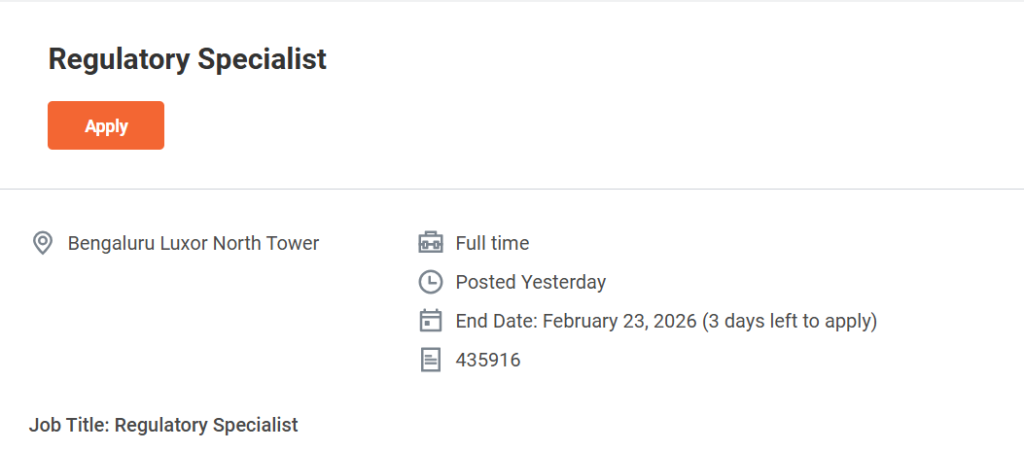The height and width of the screenshot is (451, 1024).
Task: Click the horizontal divider below Apply
Action: coord(512,189)
